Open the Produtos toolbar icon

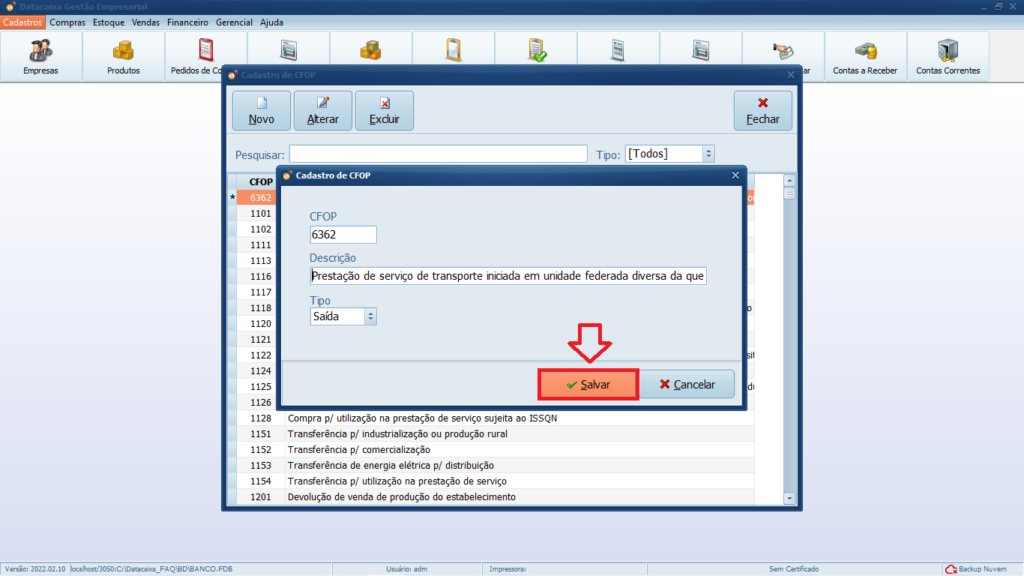[x=123, y=56]
